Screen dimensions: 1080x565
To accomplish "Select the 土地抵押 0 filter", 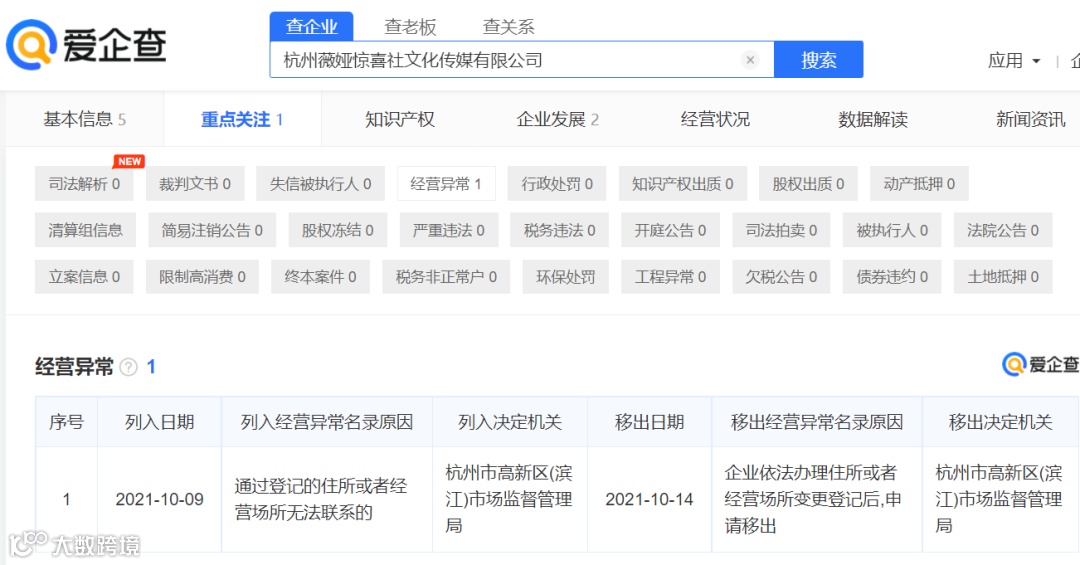I will [1003, 277].
